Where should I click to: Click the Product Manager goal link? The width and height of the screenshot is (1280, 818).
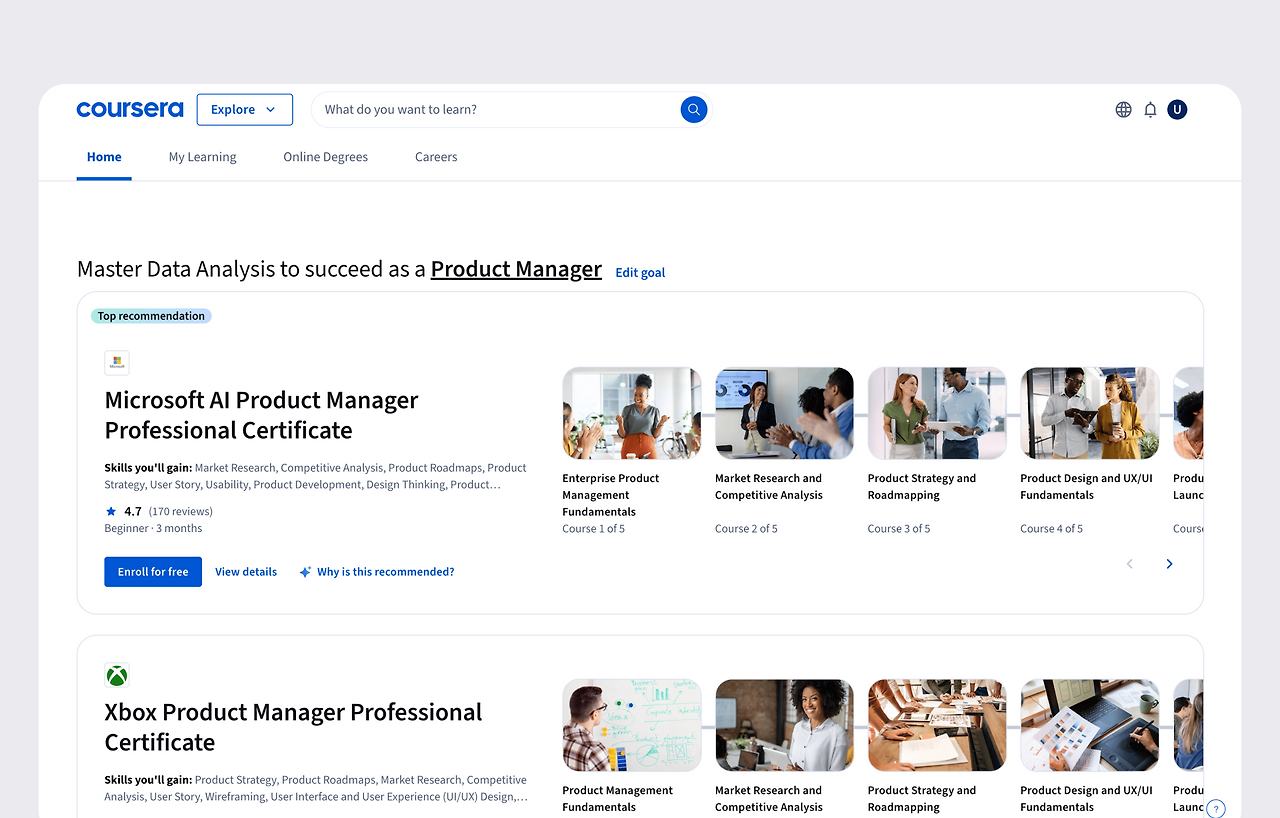click(516, 269)
